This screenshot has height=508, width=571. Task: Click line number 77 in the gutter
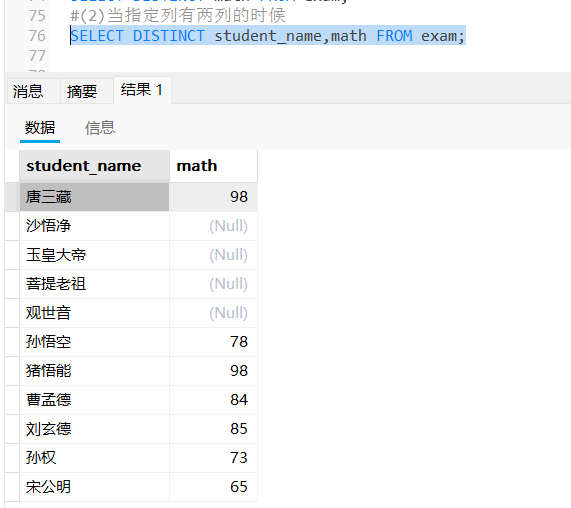[x=37, y=56]
